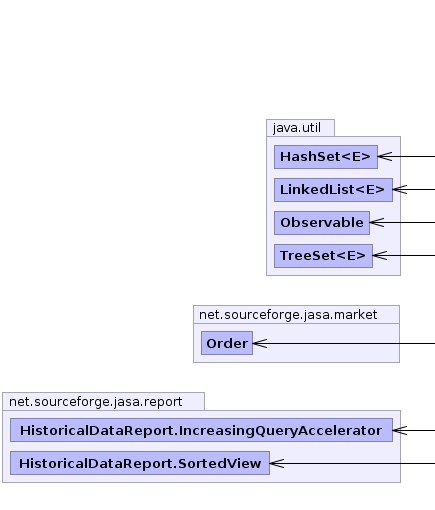435x510 pixels.
Task: Click the dependency line entering Order
Action: click(x=350, y=343)
